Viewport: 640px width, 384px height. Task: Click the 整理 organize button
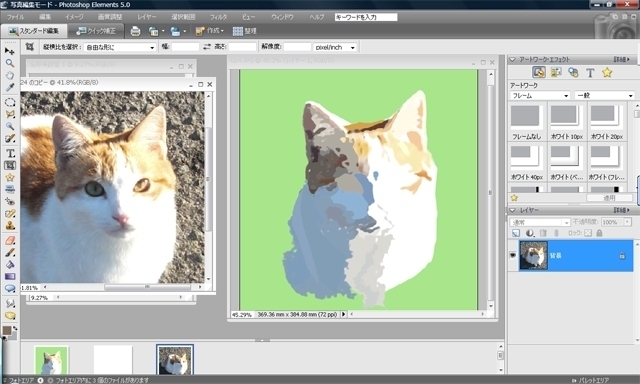(x=244, y=31)
